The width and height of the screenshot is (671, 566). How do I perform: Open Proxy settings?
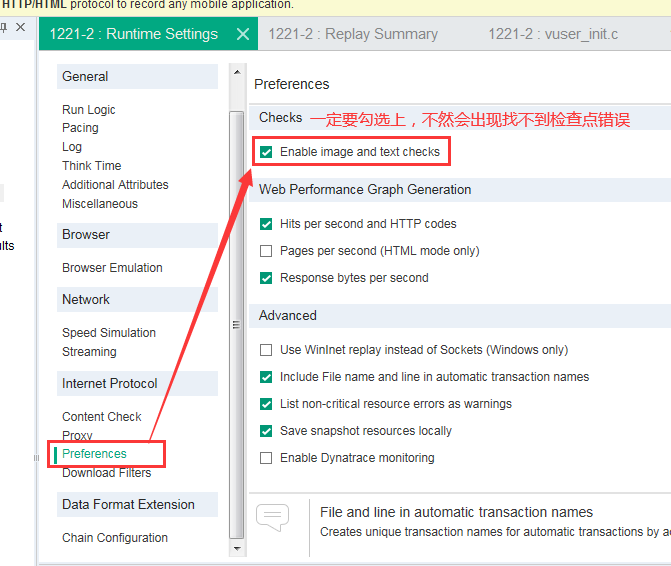click(77, 435)
